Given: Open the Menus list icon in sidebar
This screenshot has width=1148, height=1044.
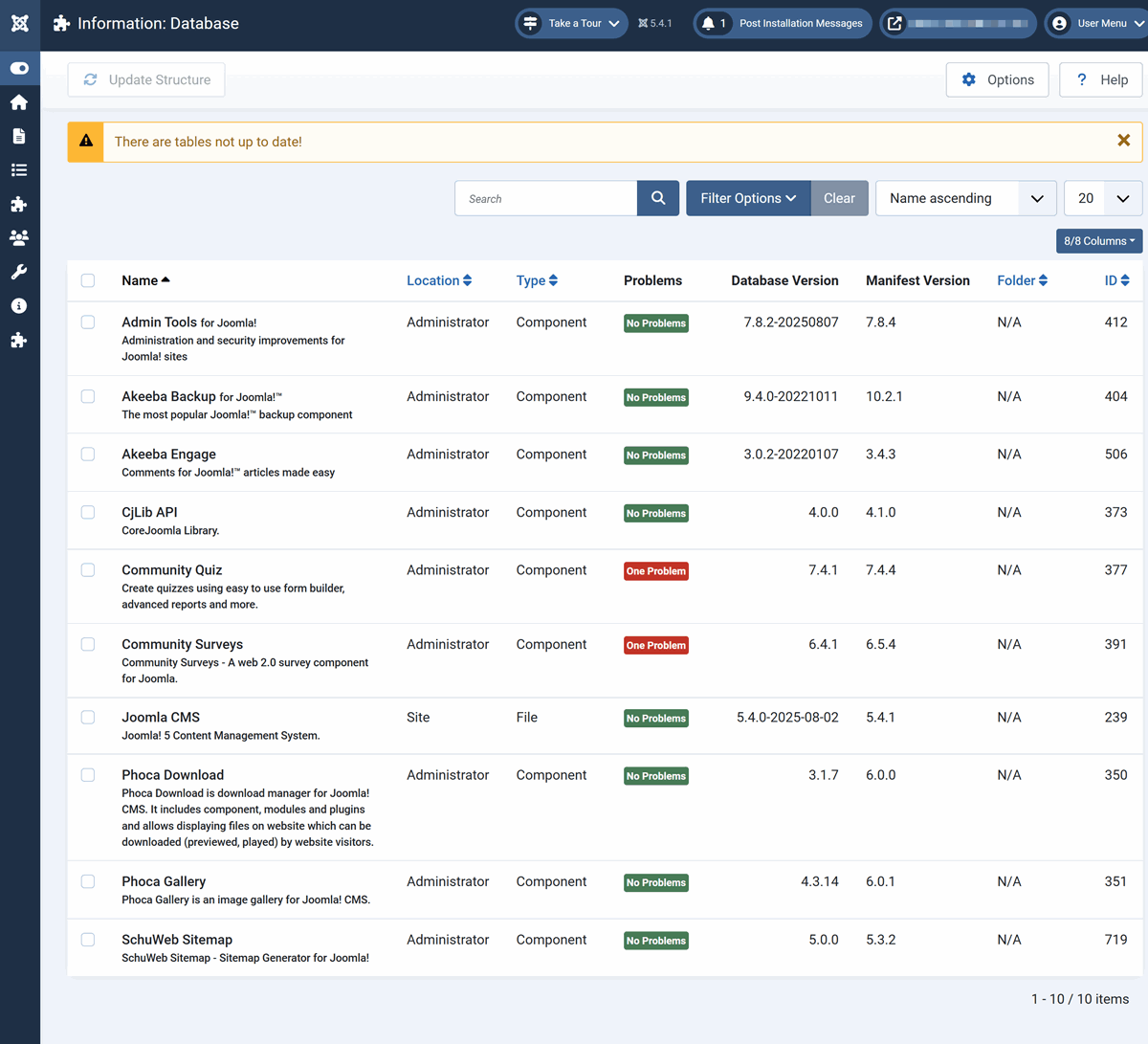Looking at the screenshot, I should click(19, 170).
